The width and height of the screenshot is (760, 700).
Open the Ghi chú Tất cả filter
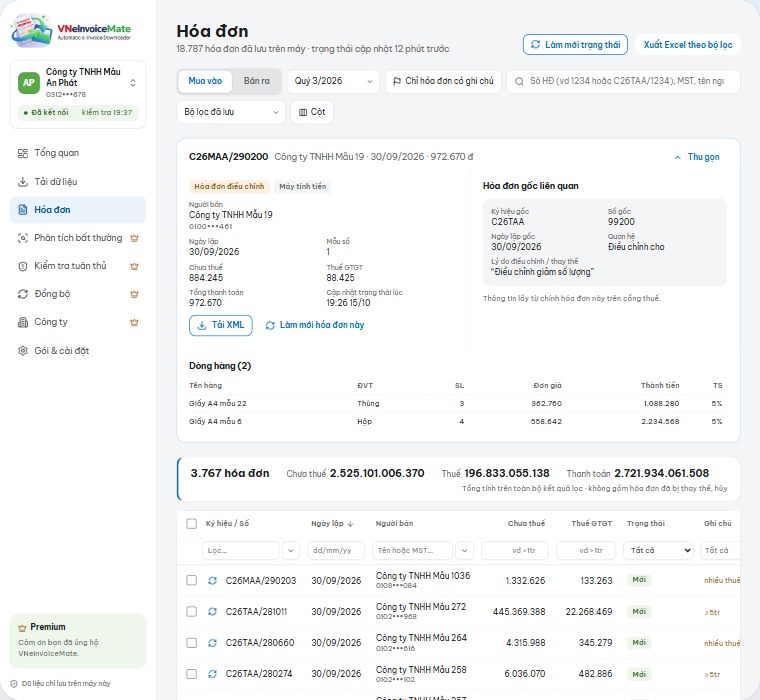(x=720, y=550)
